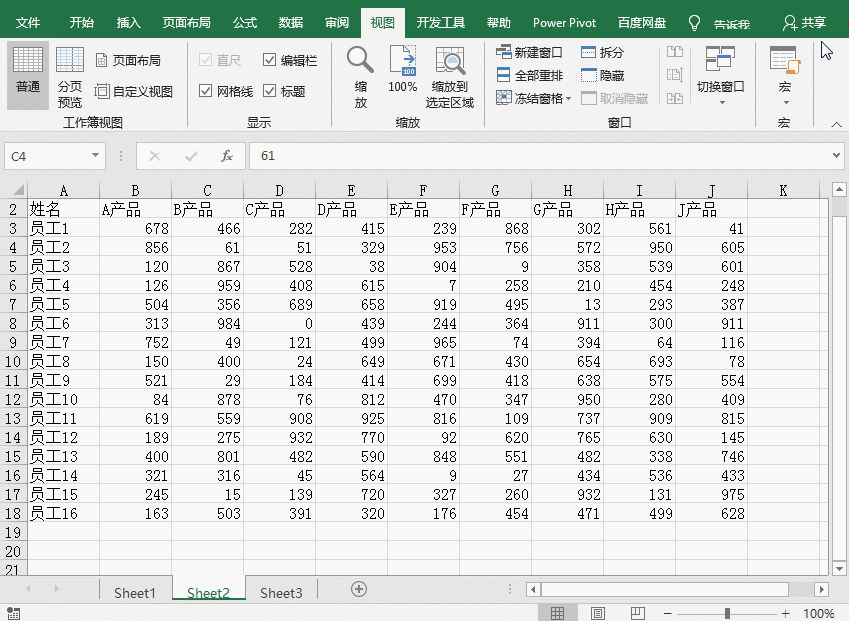Open the 开发工具 (Developer) tab

pos(440,23)
